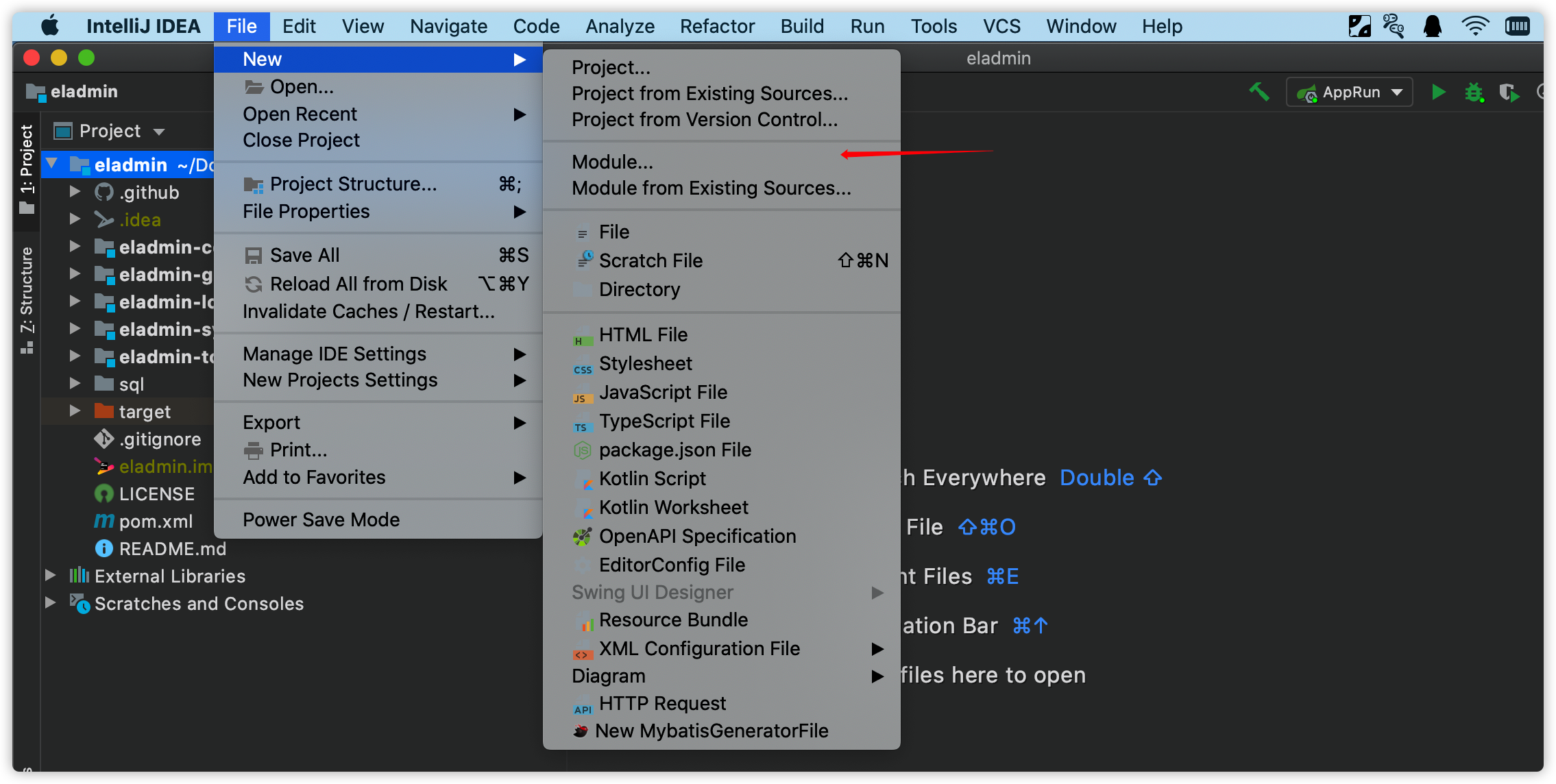Expand the target folder
Viewport: 1556px width, 784px height.
(x=75, y=411)
